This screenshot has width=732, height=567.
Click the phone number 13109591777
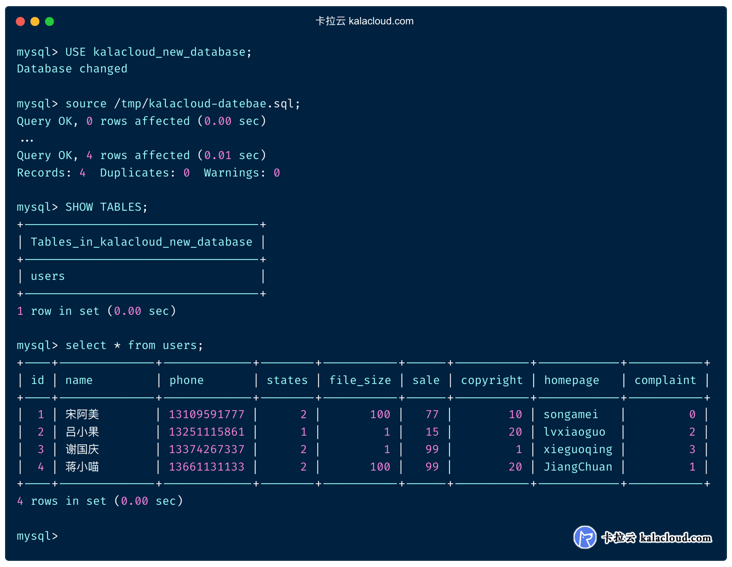click(x=207, y=414)
